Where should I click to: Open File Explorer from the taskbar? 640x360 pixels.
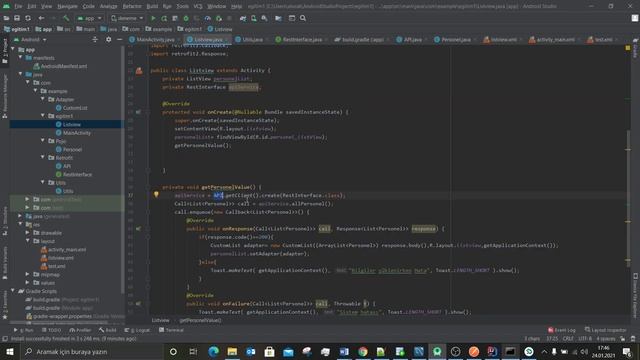tap(232, 351)
